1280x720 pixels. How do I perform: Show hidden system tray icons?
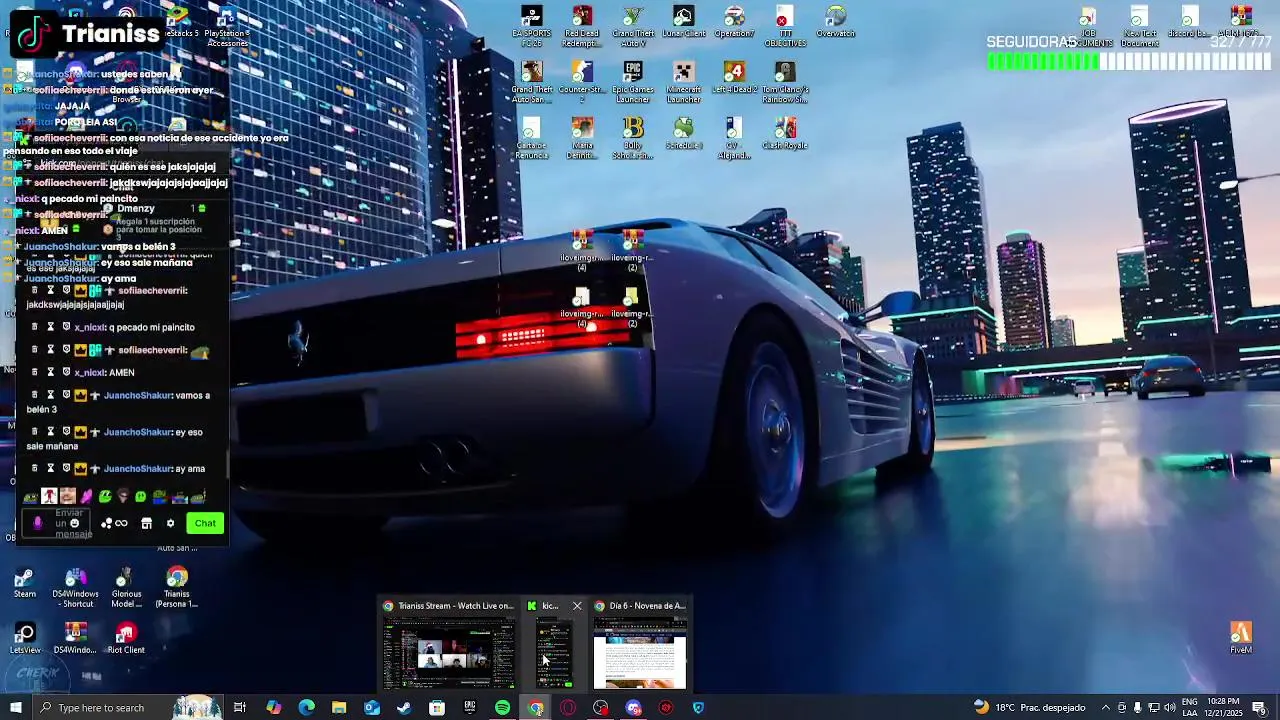click(1105, 708)
